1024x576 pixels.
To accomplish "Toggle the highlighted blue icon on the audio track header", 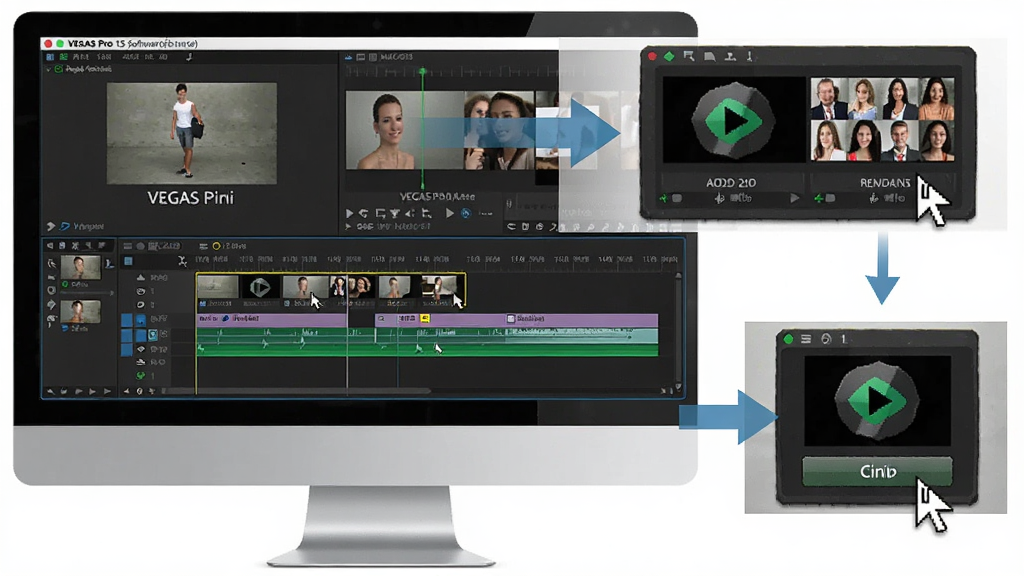I will (153, 334).
